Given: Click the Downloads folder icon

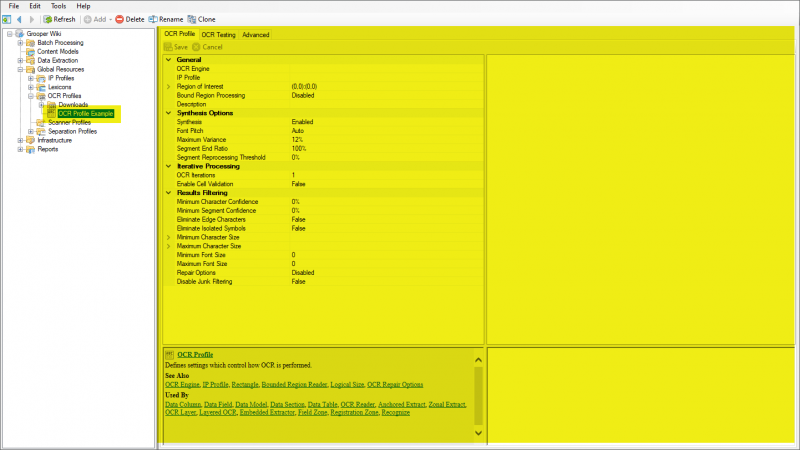Looking at the screenshot, I should coord(52,105).
